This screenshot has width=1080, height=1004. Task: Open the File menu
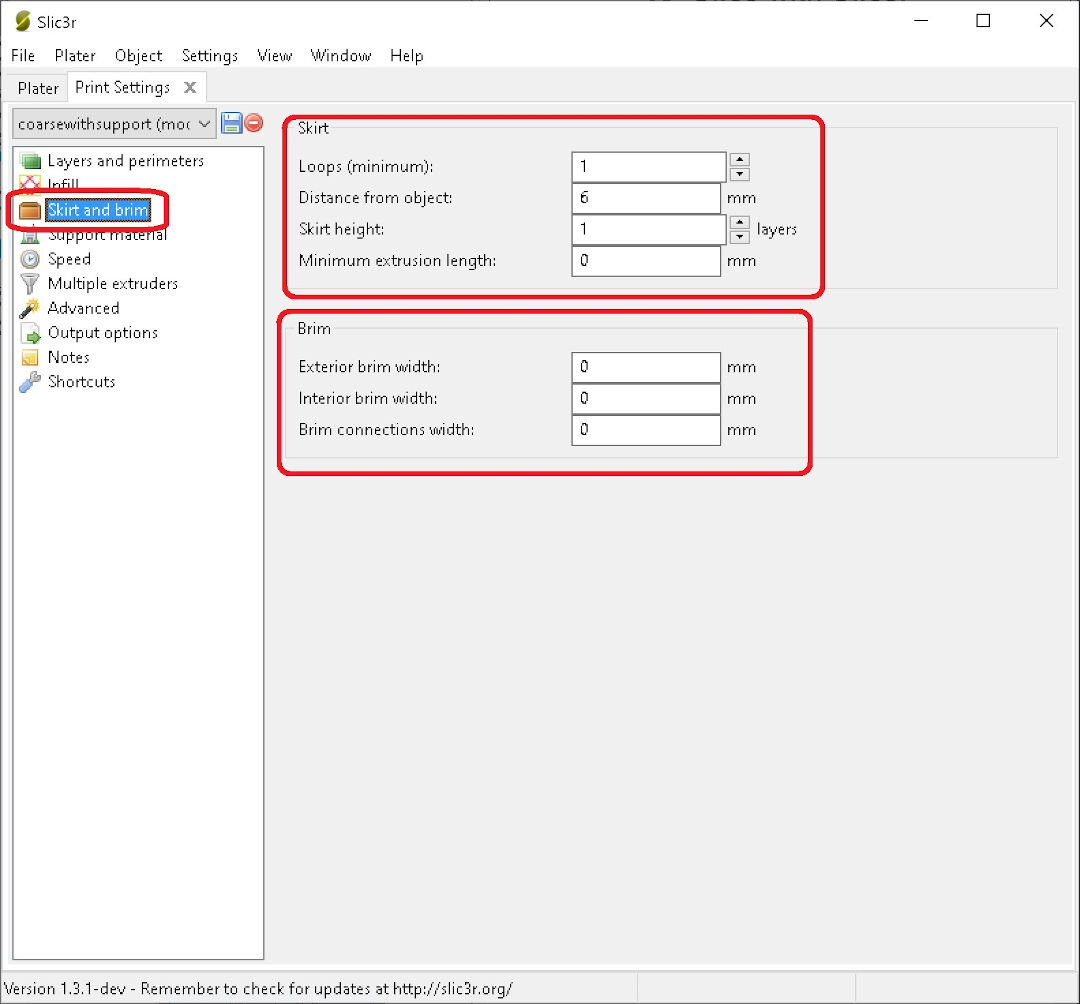point(23,56)
